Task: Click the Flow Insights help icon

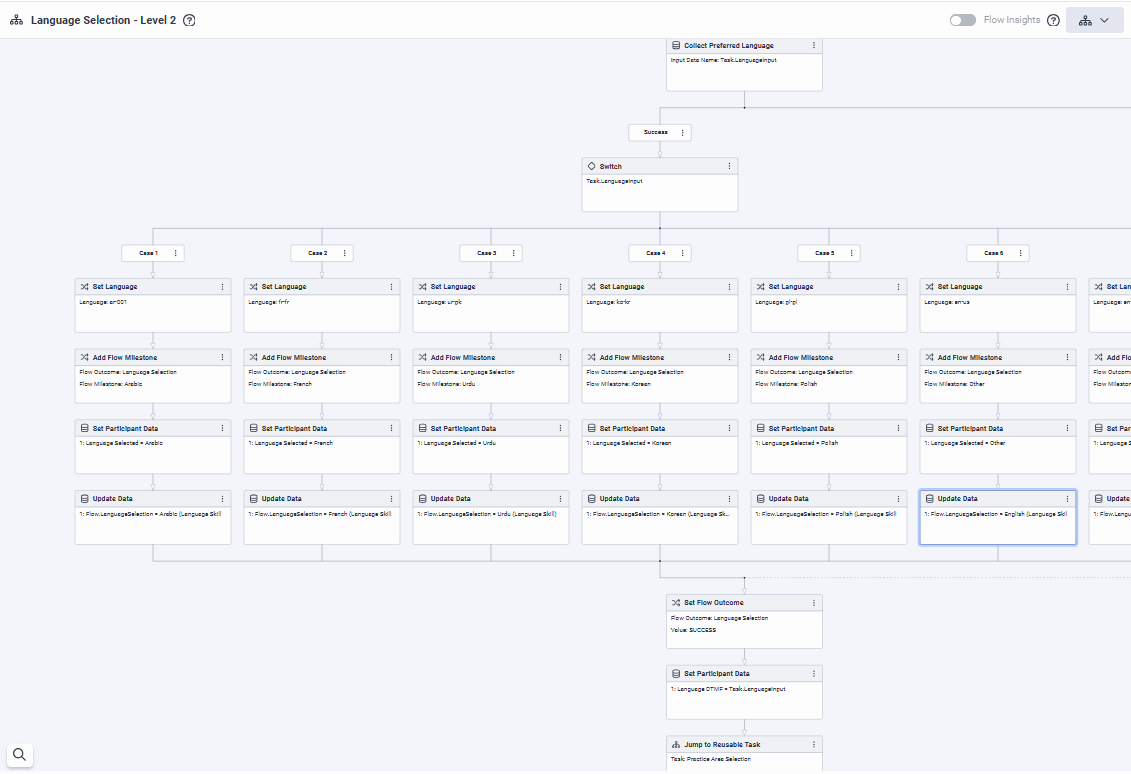Action: pos(1053,20)
